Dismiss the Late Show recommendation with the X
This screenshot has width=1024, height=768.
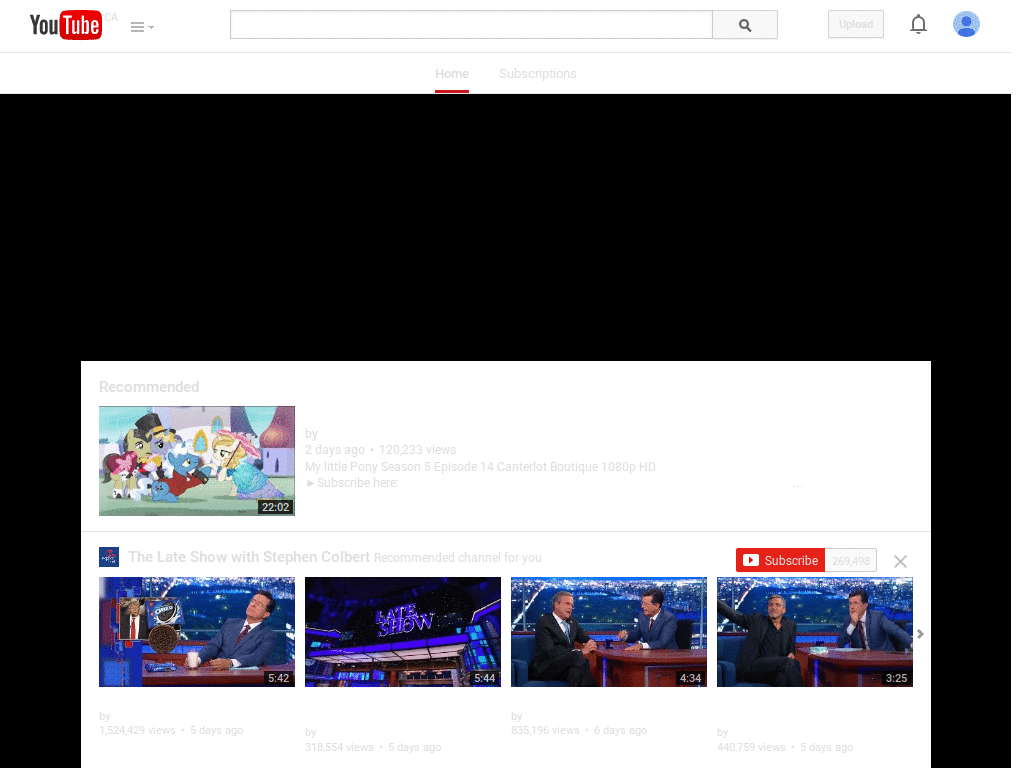(900, 561)
